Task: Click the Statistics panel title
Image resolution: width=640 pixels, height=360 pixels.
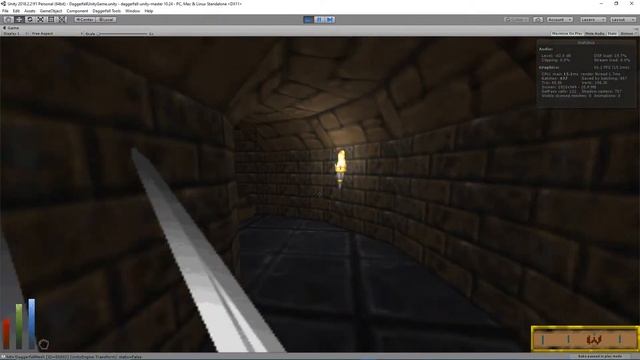Action: (x=586, y=43)
